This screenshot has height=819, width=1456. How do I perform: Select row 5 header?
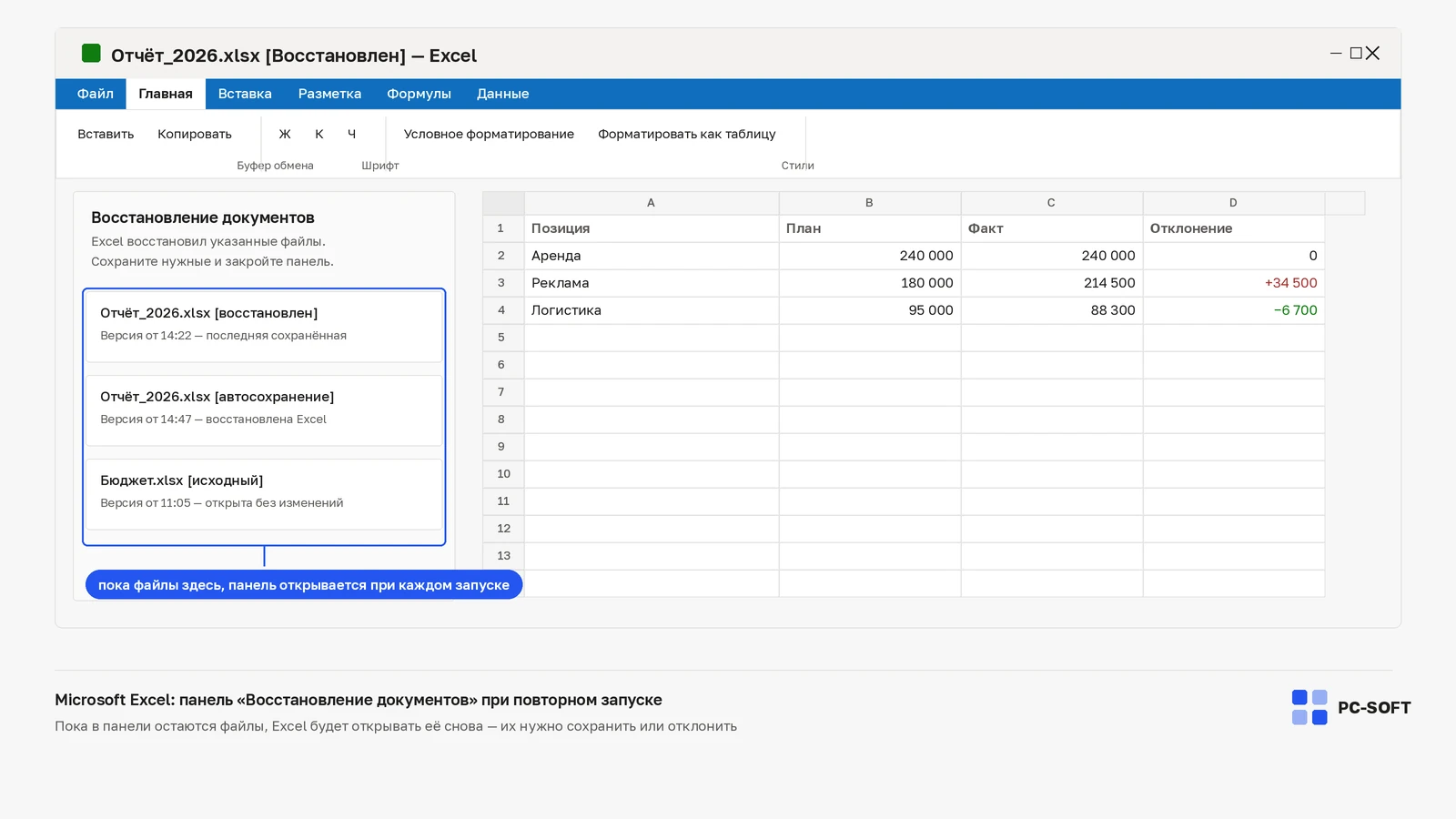tap(502, 338)
